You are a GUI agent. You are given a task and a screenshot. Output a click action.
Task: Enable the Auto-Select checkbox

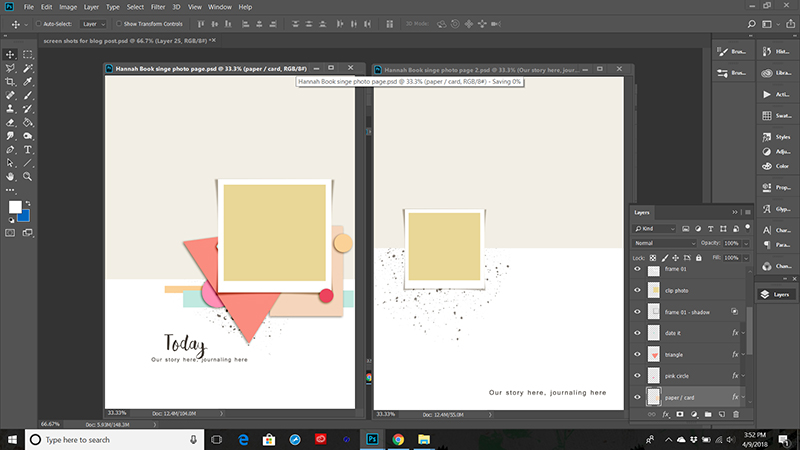click(39, 23)
